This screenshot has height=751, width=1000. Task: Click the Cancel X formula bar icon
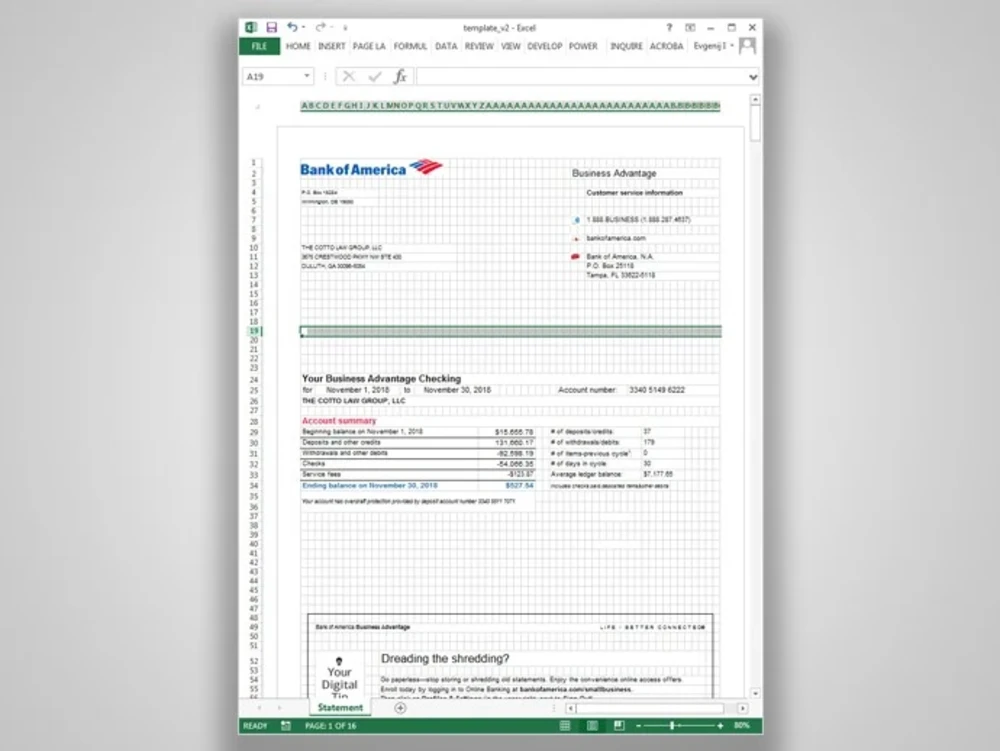coord(348,77)
